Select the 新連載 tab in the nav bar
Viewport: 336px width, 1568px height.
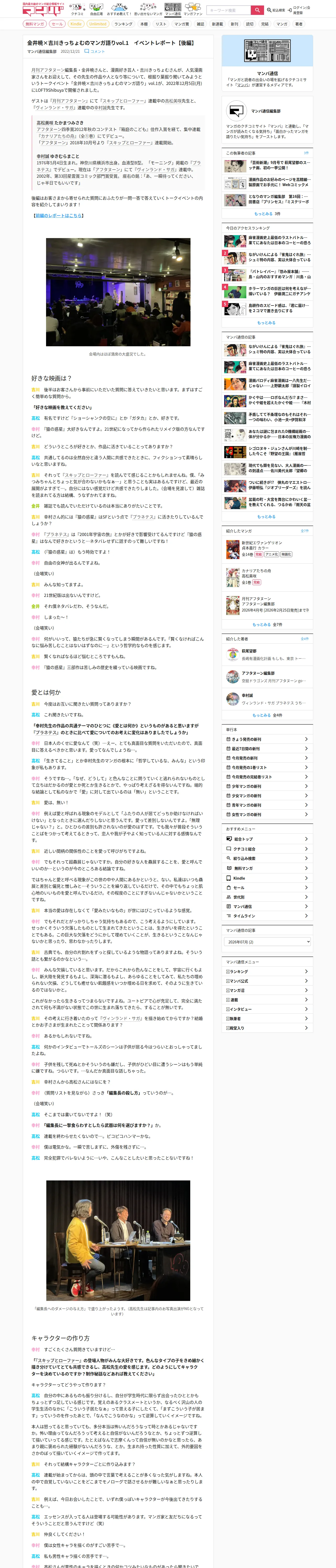pos(217,24)
